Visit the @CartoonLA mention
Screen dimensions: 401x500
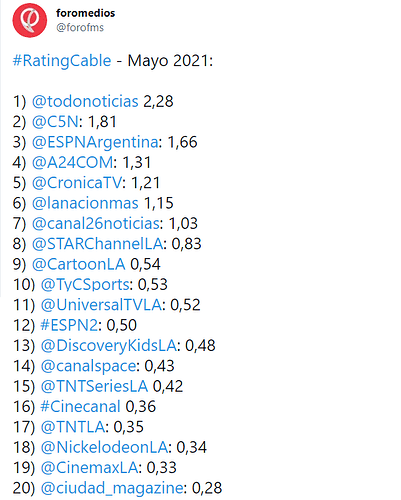(x=78, y=264)
